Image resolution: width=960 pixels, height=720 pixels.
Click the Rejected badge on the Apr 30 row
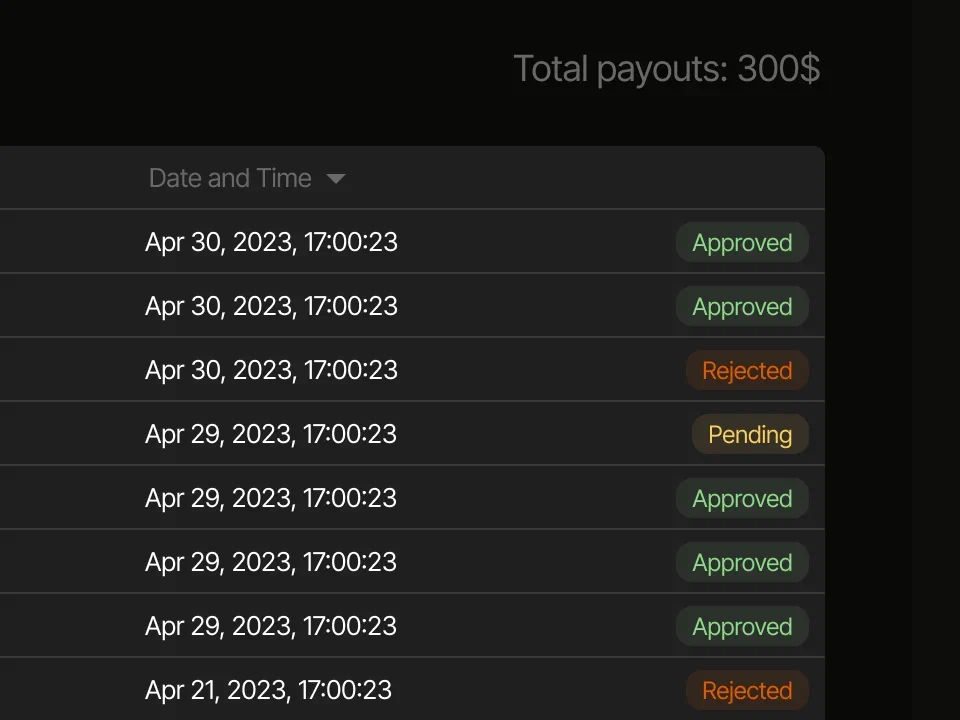click(747, 371)
